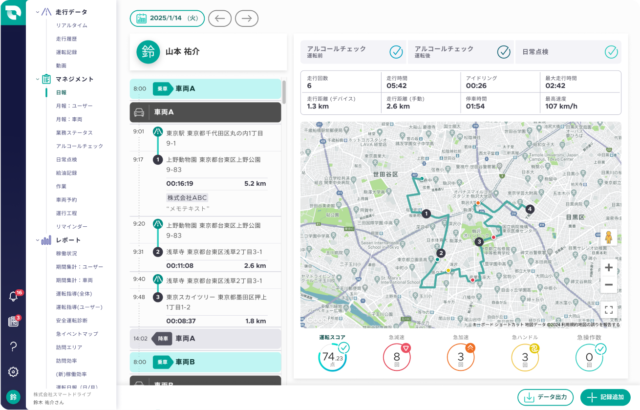Viewport: 640px width, 410px height.
Task: Open 訪問エリア in sidebar
Action: [x=69, y=347]
